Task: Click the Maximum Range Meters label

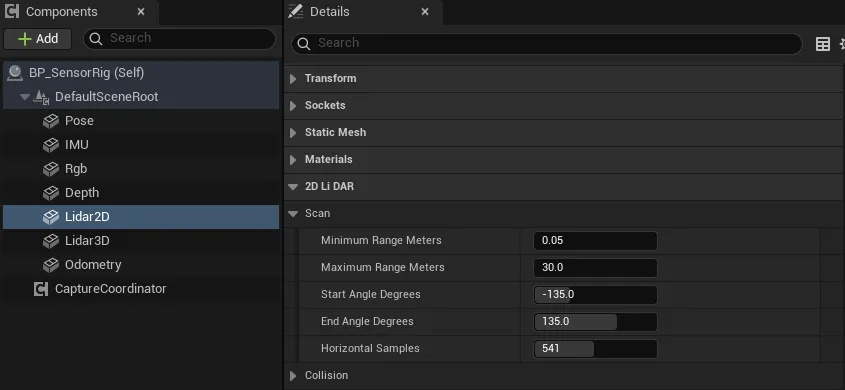Action: [x=383, y=267]
